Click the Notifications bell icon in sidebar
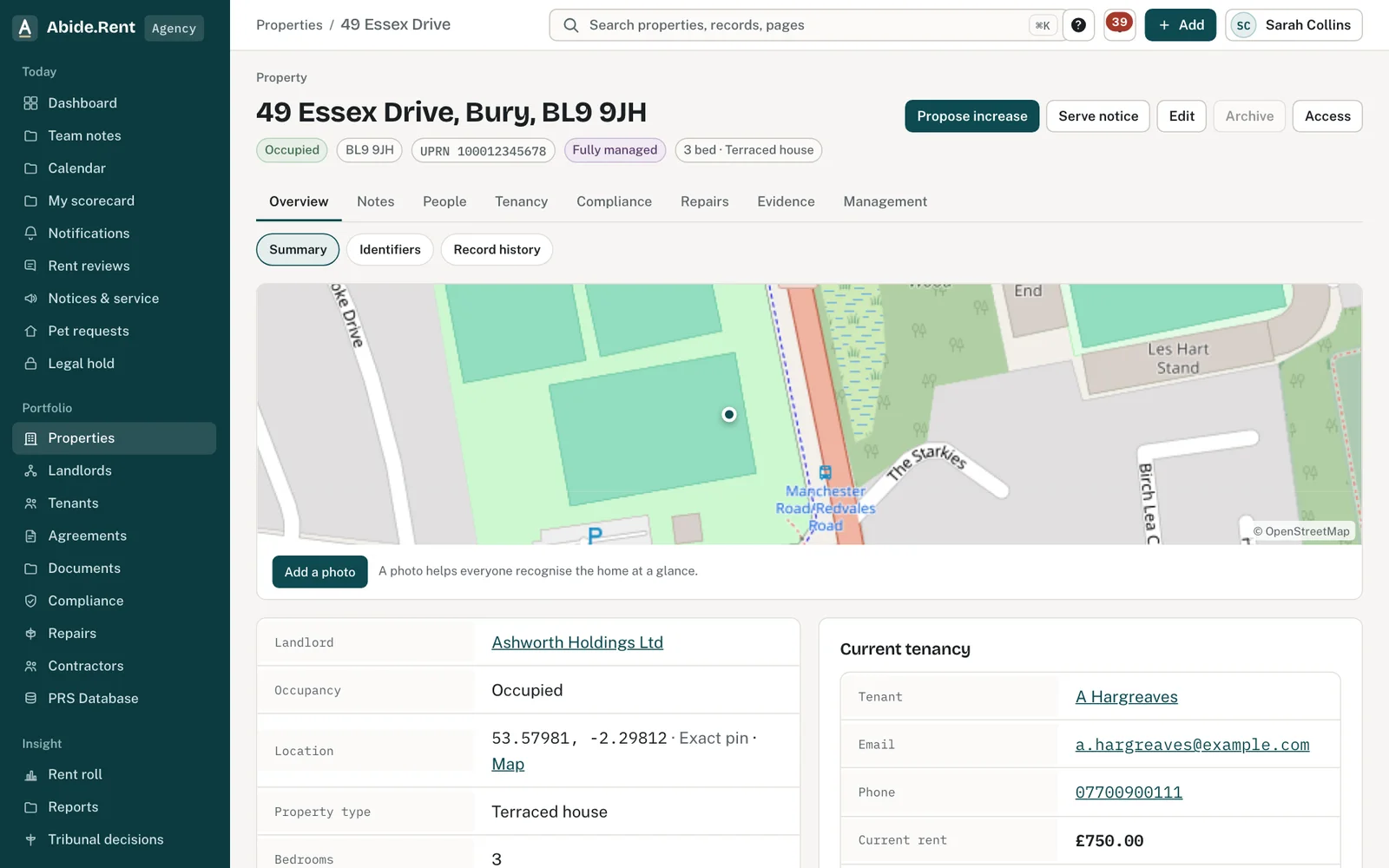Screen dimensions: 1389x868 tap(30, 233)
